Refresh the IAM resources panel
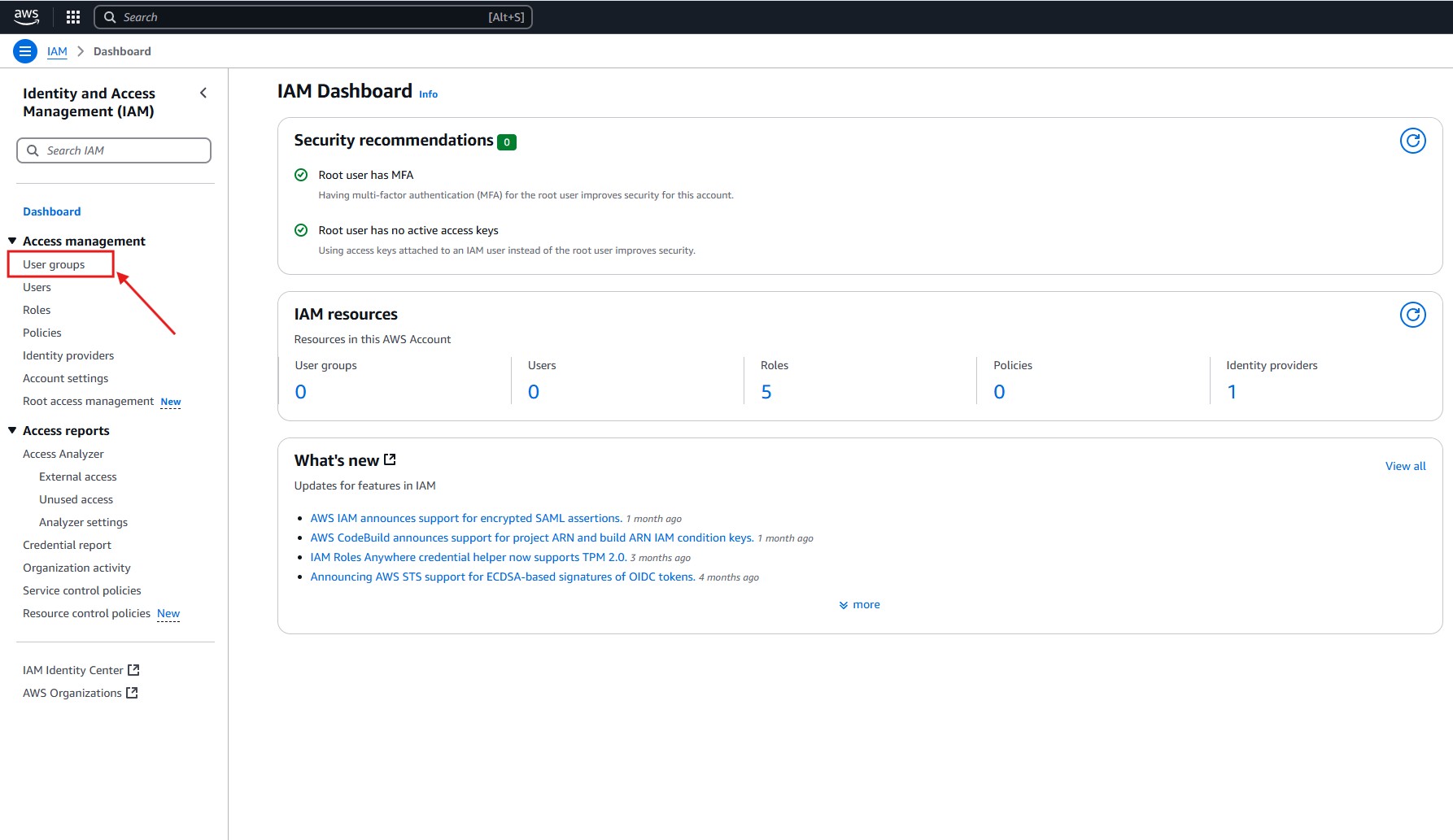The height and width of the screenshot is (840, 1453). point(1412,315)
